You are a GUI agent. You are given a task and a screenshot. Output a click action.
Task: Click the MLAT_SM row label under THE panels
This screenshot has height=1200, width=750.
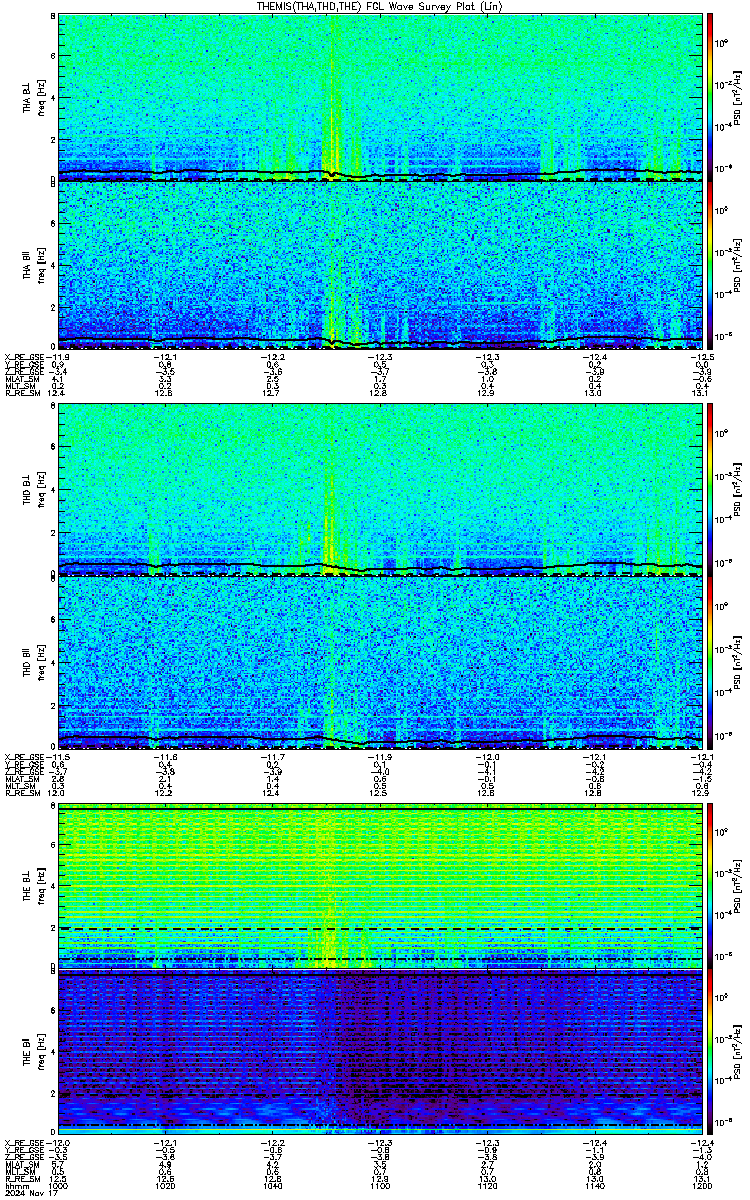coord(22,1164)
